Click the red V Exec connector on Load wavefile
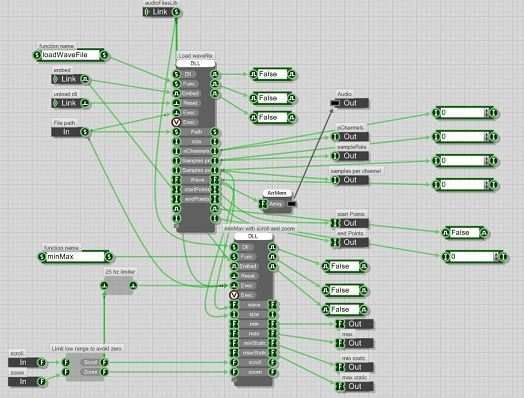Viewport: 524px width, 398px height. (176, 122)
